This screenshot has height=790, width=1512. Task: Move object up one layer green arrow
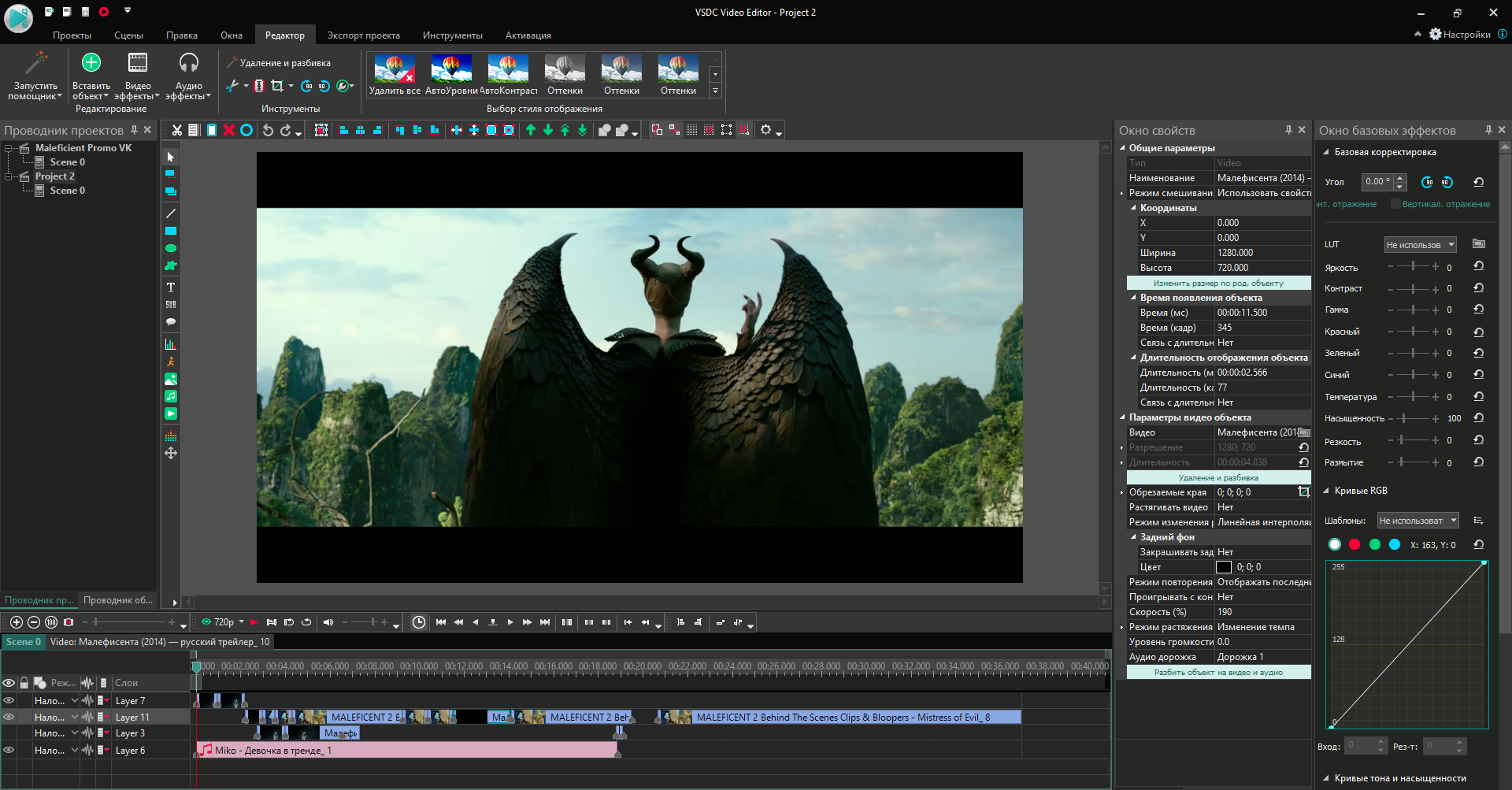coord(531,130)
